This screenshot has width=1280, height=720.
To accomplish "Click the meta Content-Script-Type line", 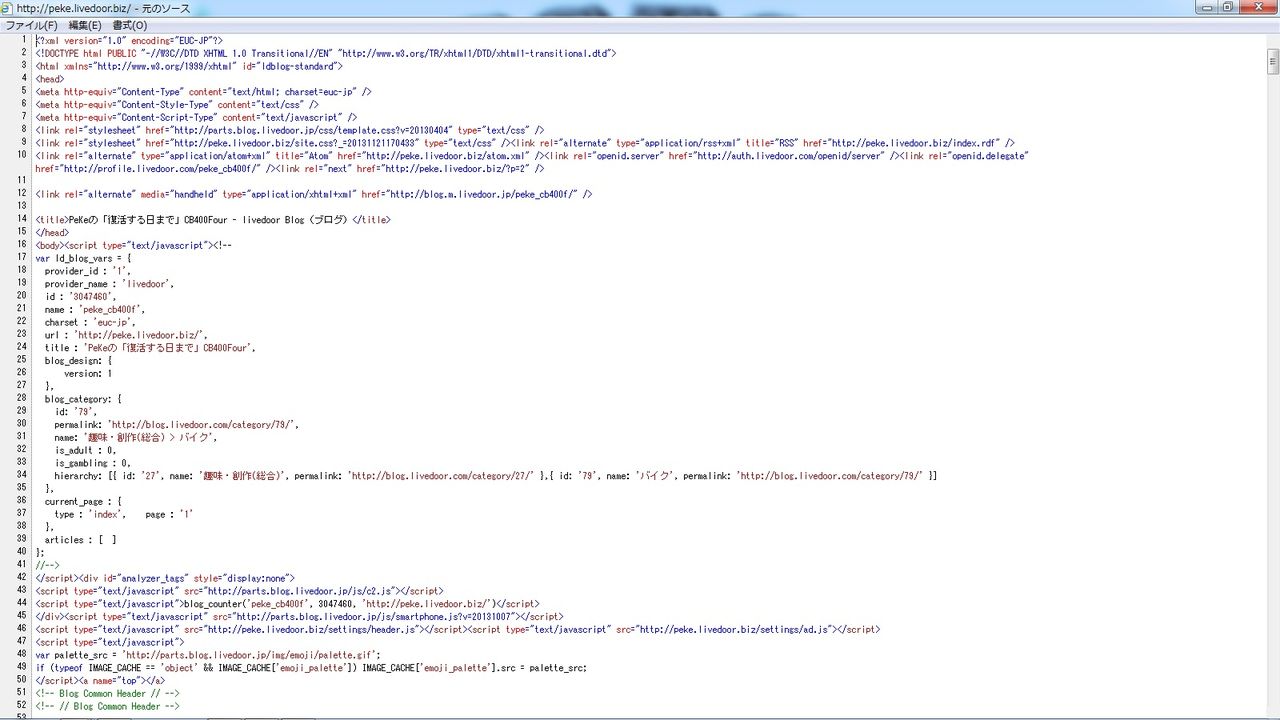I will pos(196,117).
